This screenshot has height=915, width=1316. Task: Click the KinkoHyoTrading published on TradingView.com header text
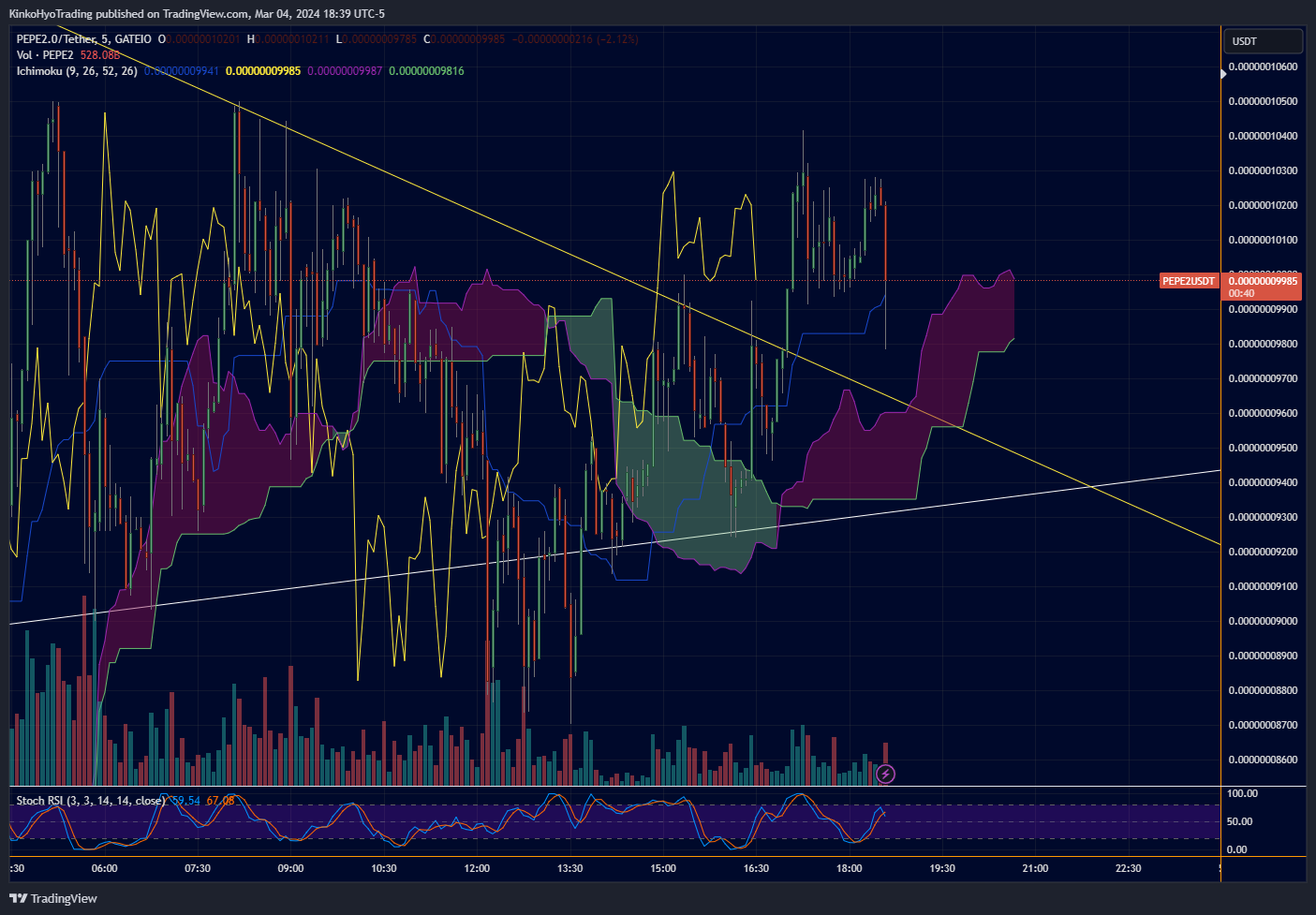197,14
